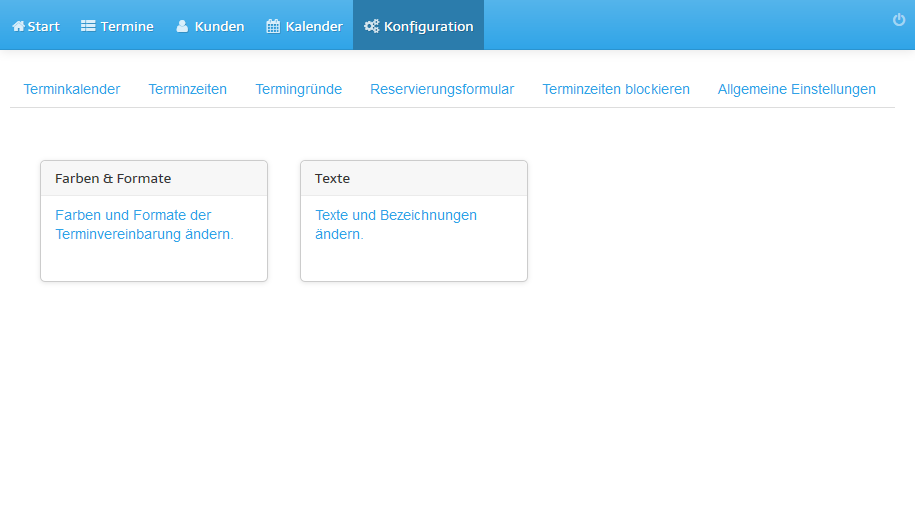The height and width of the screenshot is (505, 915).
Task: Click the list icon beside Termine
Action: (88, 26)
